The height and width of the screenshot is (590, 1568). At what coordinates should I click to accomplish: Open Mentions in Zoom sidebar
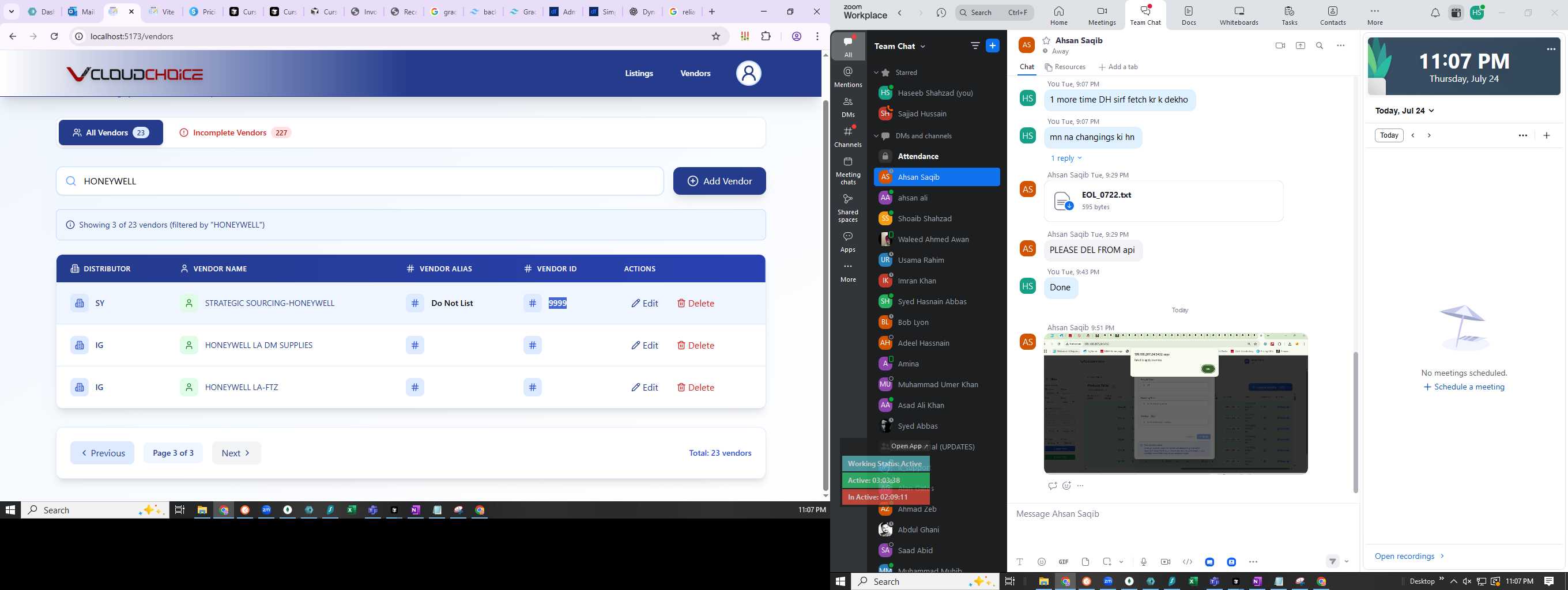[x=848, y=77]
